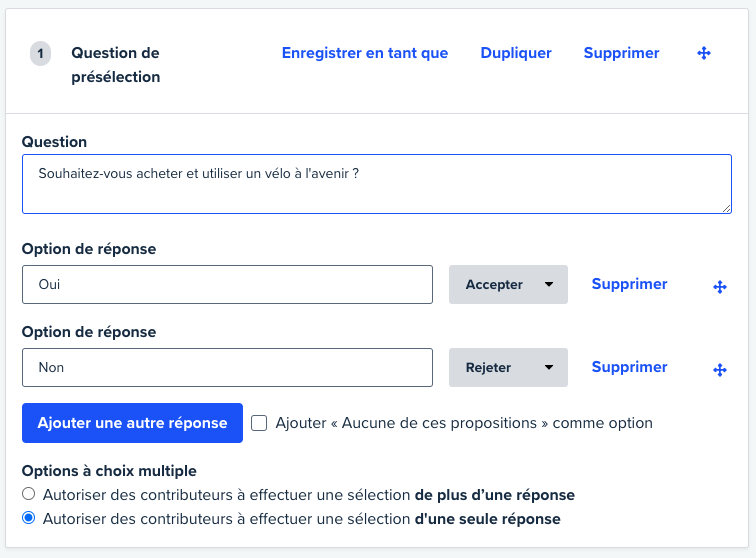Click the move handle icon beside the Oui option
This screenshot has width=756, height=558.
tap(719, 287)
